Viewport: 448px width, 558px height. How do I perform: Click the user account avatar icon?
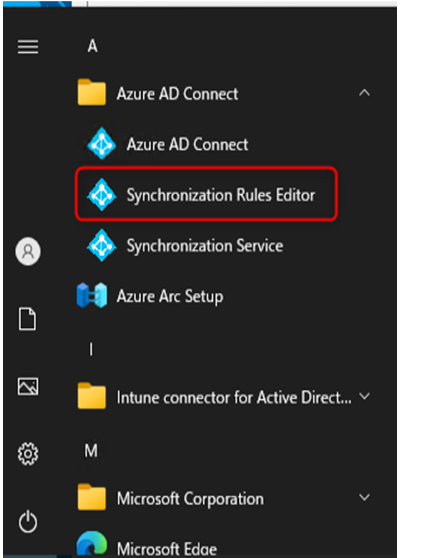pos(28,251)
